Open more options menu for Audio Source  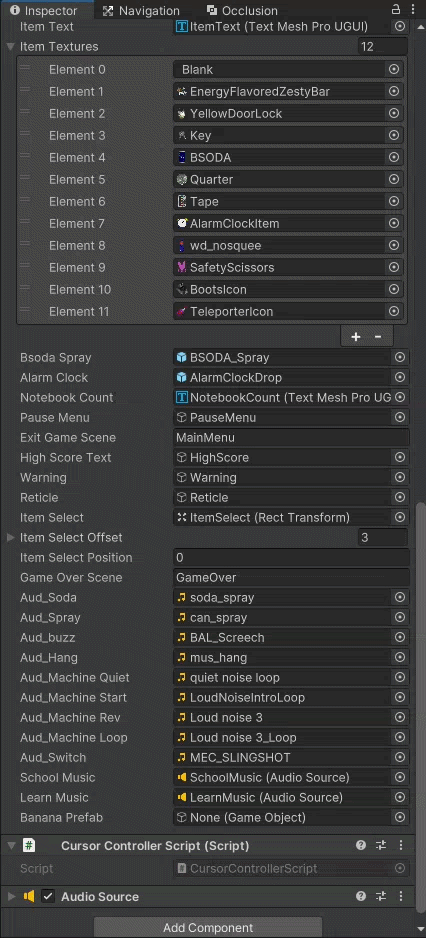tap(401, 896)
